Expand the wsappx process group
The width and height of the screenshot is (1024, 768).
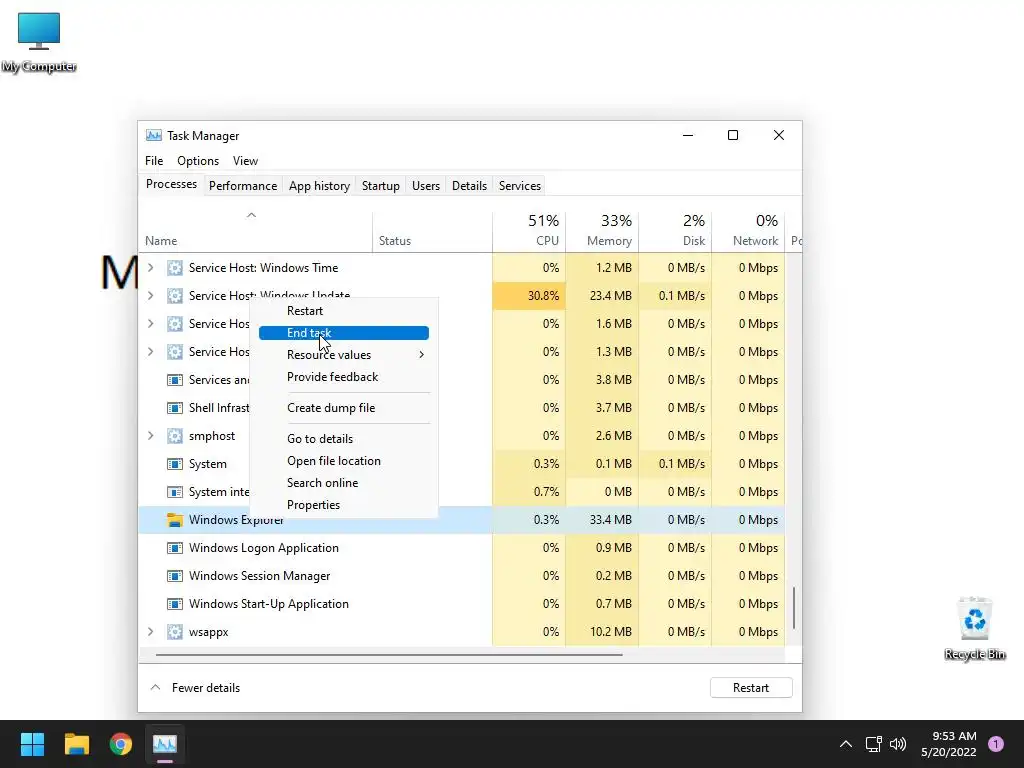151,632
